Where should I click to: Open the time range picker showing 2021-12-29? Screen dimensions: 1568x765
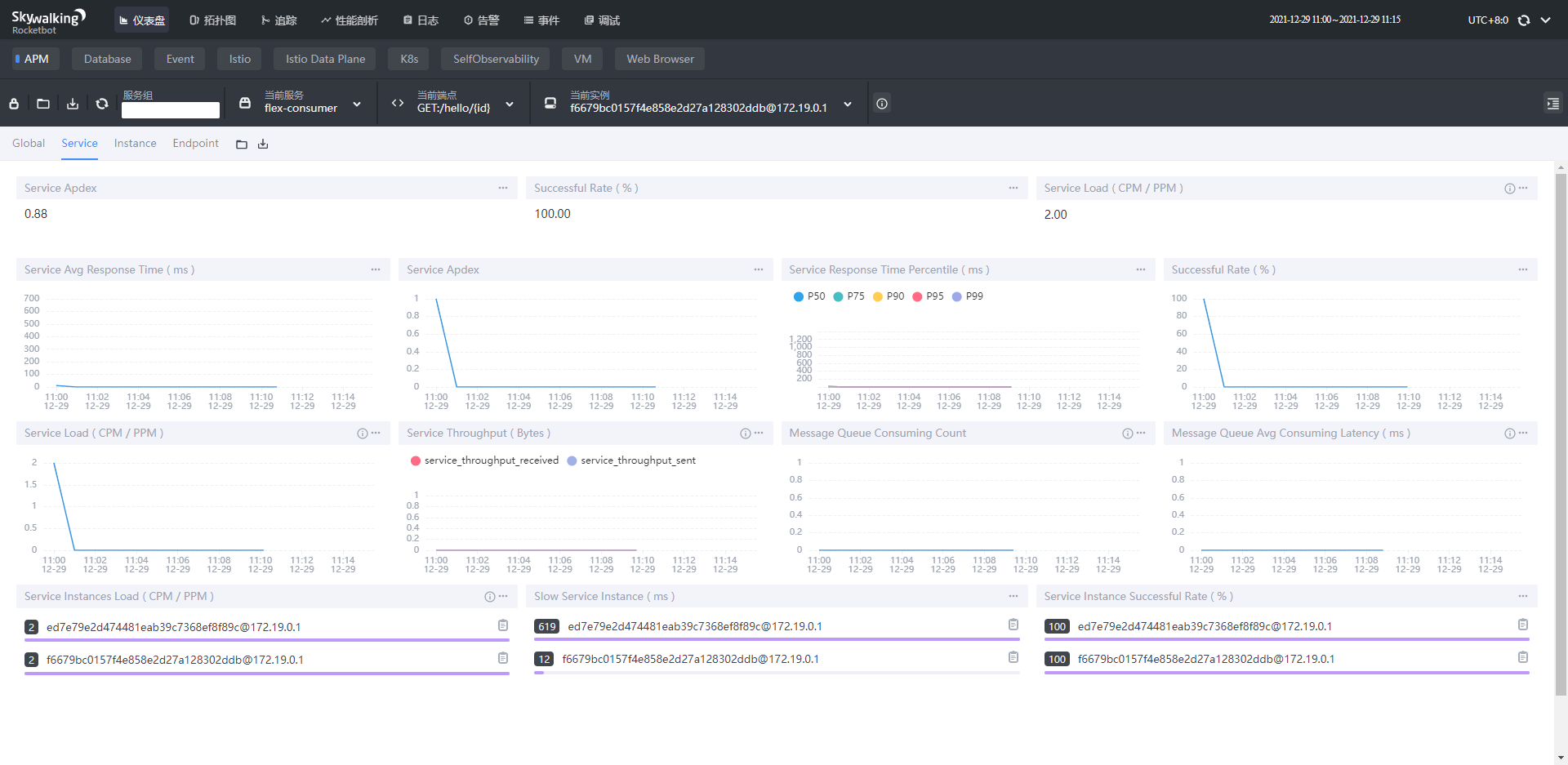1334,20
